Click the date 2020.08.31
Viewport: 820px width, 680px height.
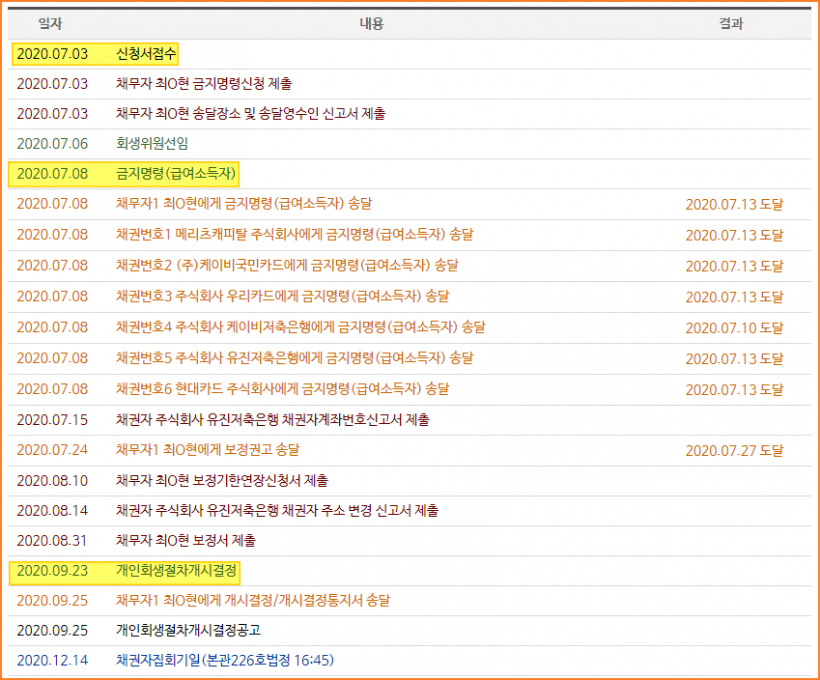pyautogui.click(x=52, y=540)
